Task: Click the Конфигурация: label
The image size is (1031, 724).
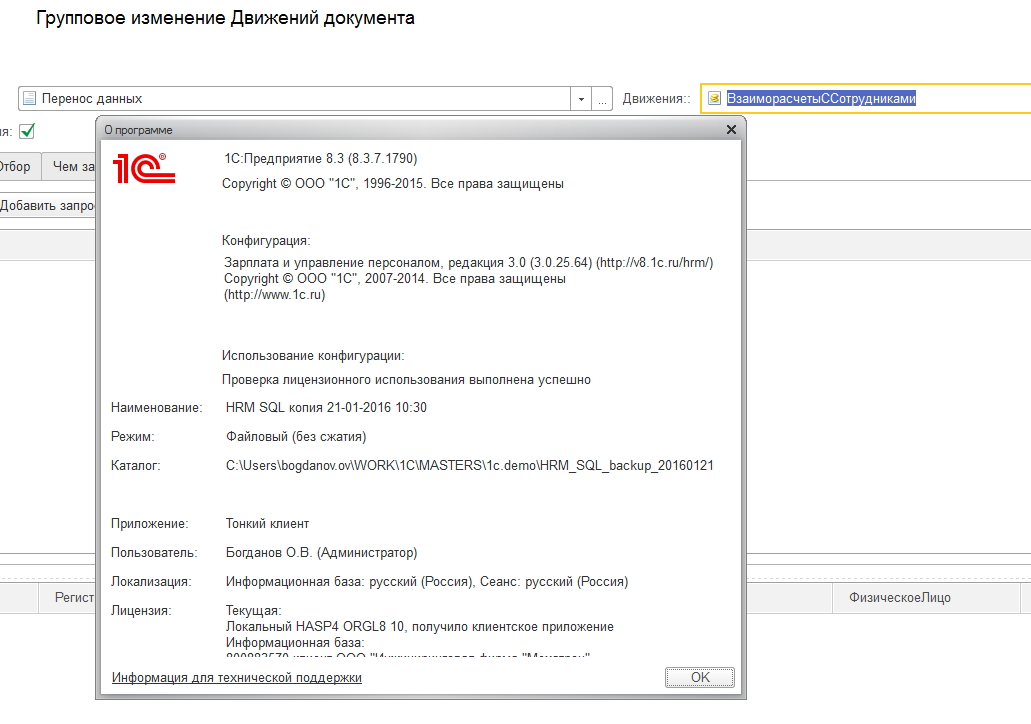Action: point(266,241)
